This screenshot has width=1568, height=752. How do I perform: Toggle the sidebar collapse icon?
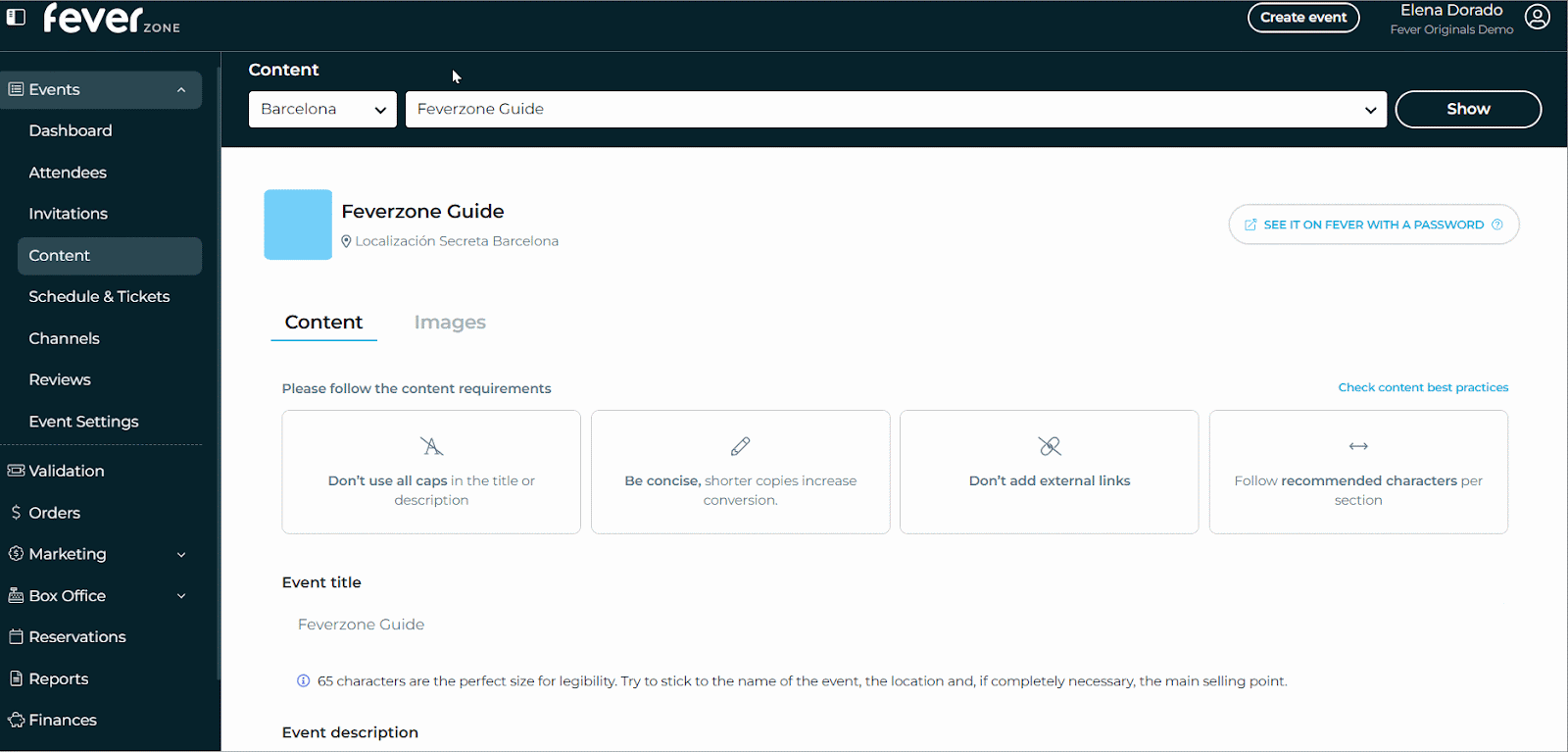click(x=16, y=18)
